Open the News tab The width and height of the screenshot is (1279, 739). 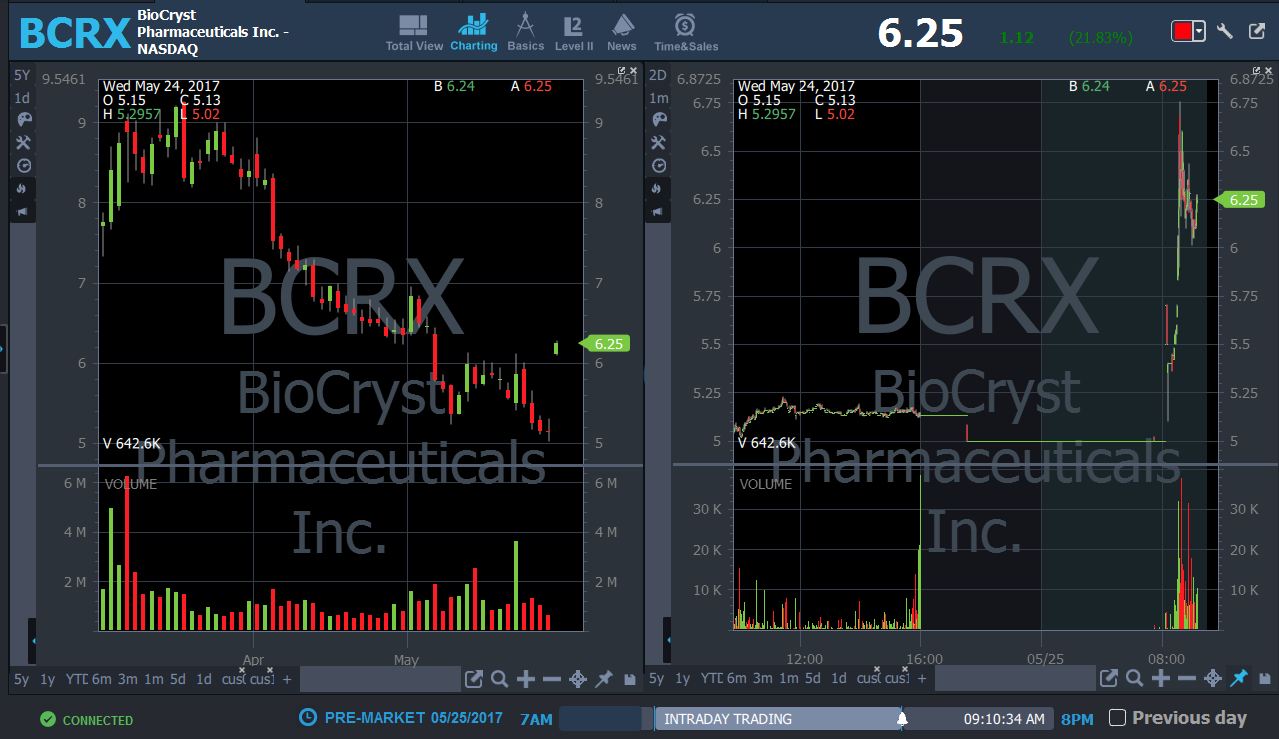[x=621, y=33]
